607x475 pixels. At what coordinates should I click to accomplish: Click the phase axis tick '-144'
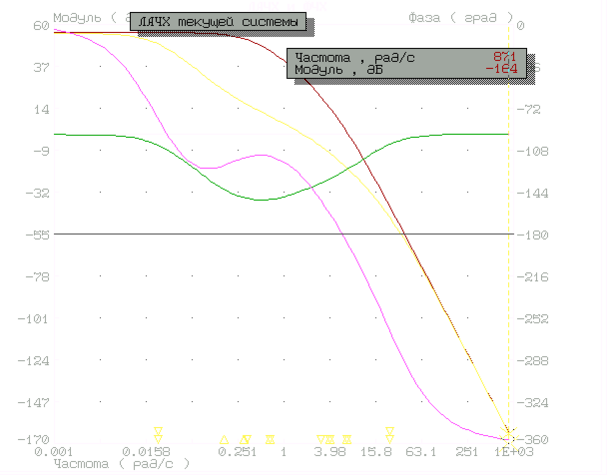pyautogui.click(x=533, y=193)
